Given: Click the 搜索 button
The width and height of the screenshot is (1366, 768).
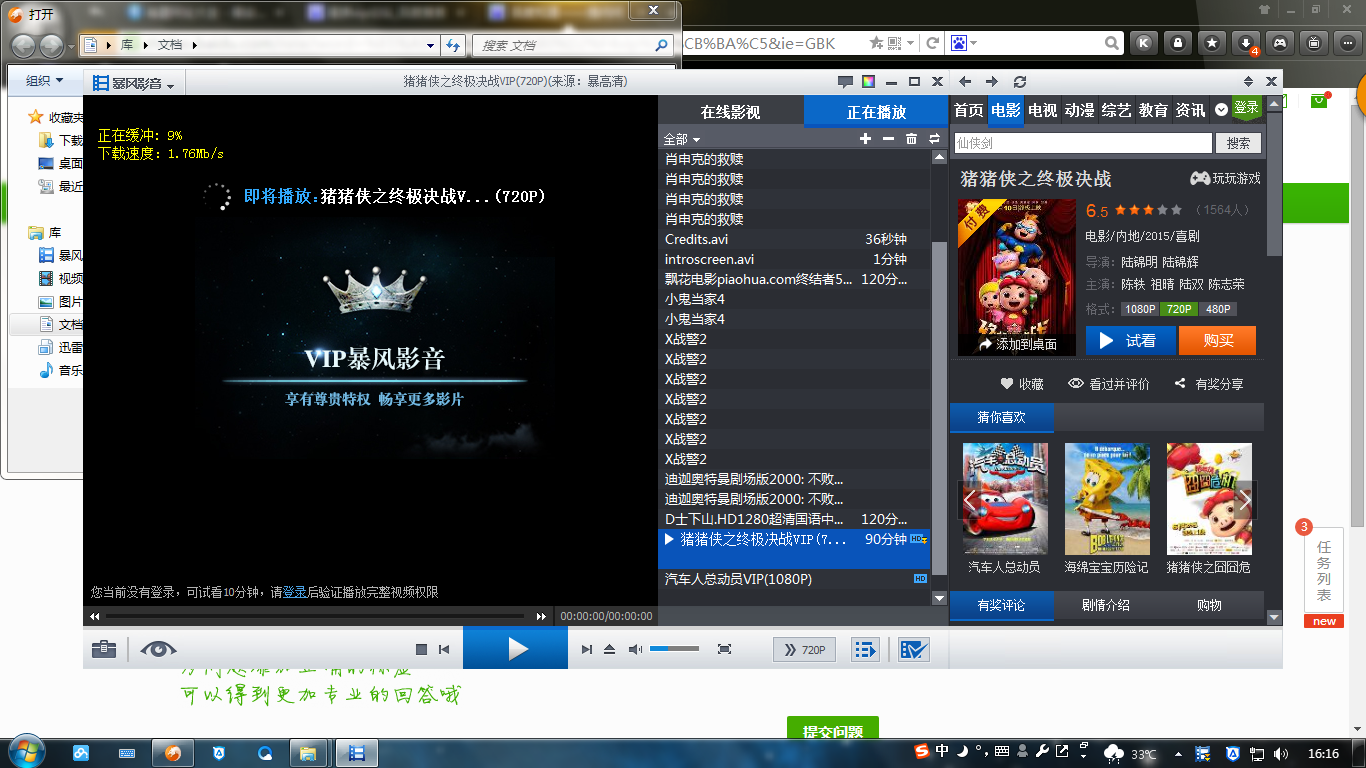Looking at the screenshot, I should click(1238, 143).
